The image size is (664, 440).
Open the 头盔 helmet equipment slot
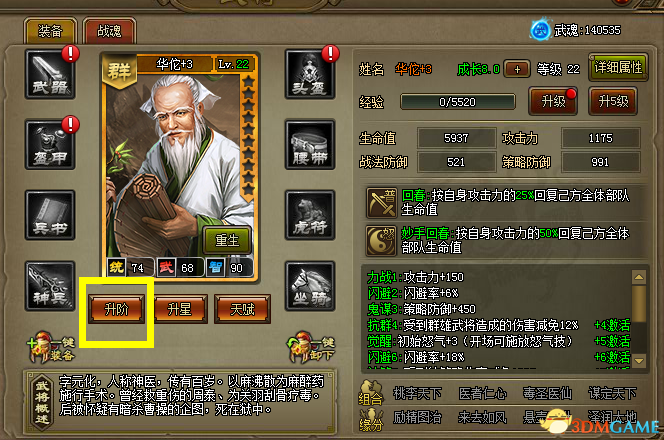[x=310, y=75]
